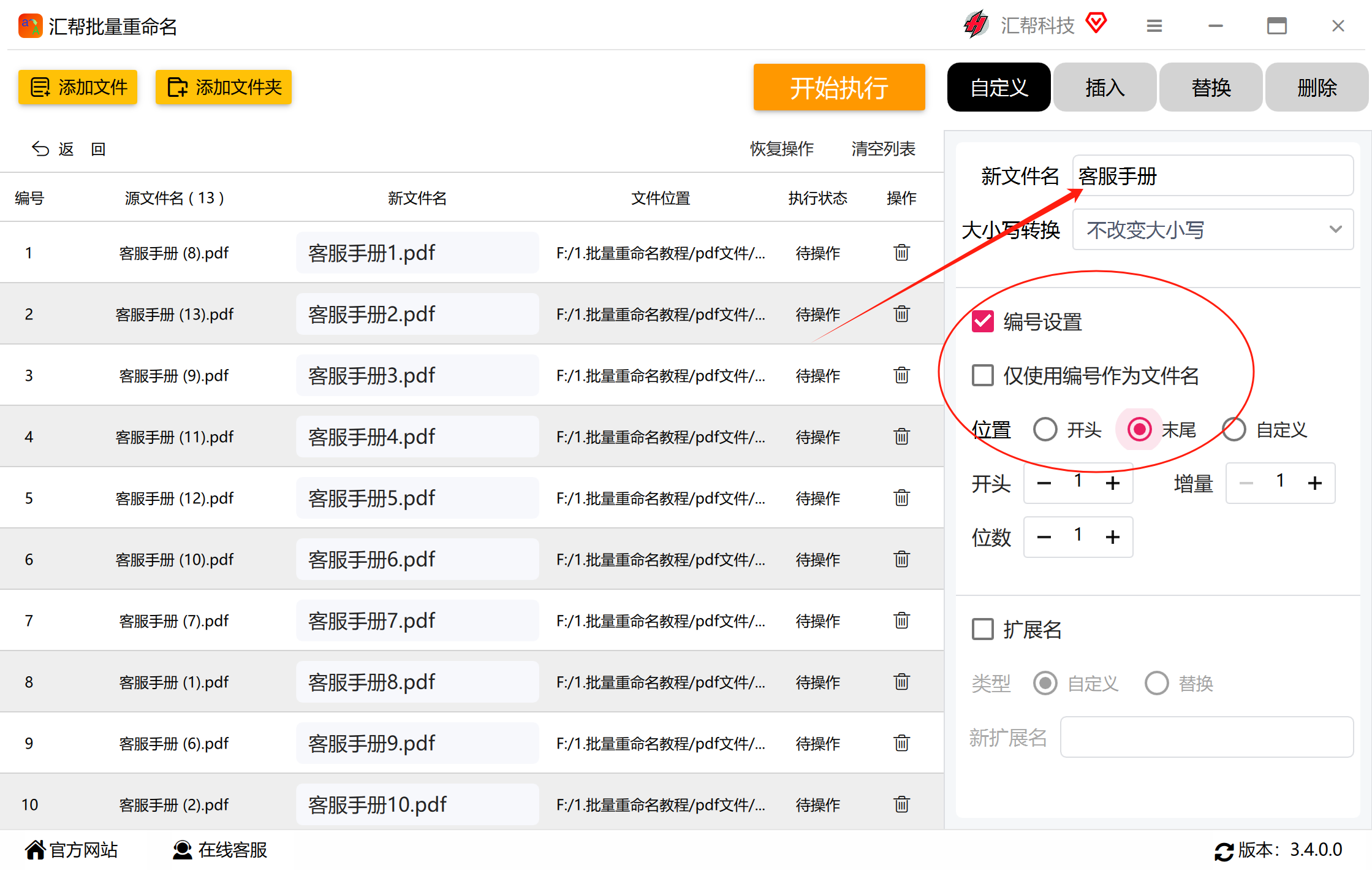1372x870 pixels.
Task: Click trash icon for 客服手册 (1).pdf
Action: tap(901, 682)
